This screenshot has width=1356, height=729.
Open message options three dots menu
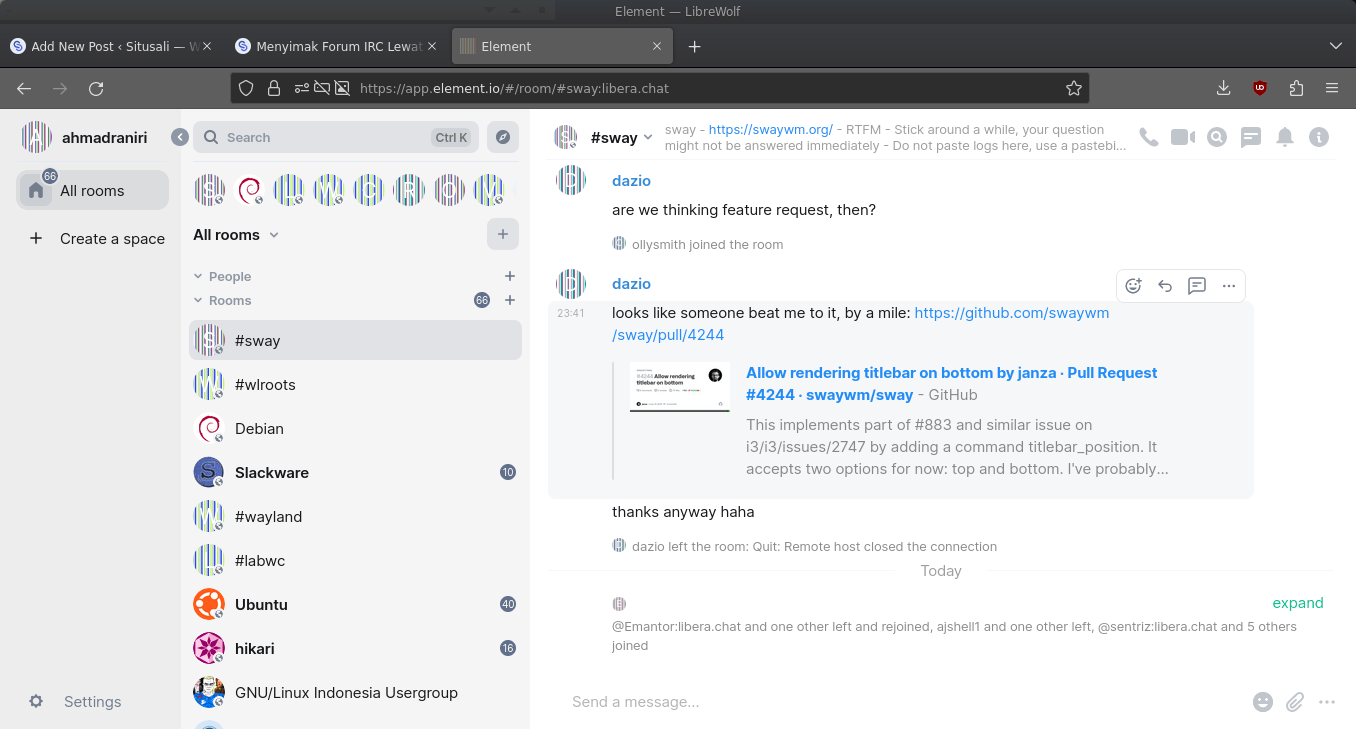click(x=1229, y=285)
